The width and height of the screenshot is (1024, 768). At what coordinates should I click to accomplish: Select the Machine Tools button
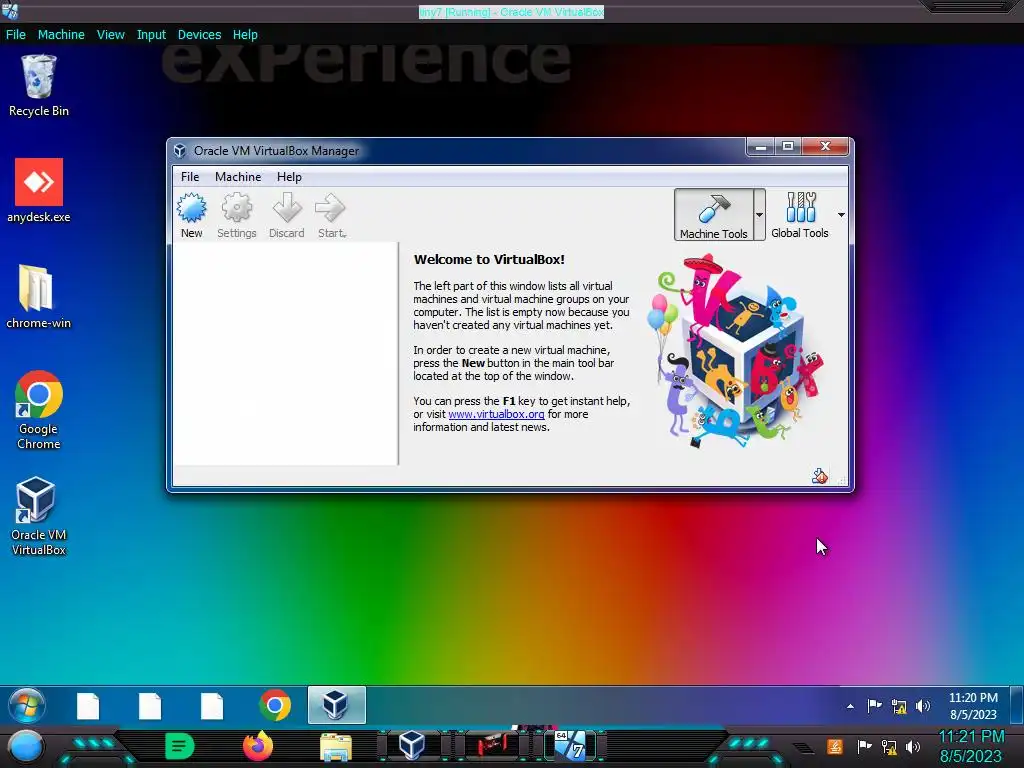click(713, 215)
